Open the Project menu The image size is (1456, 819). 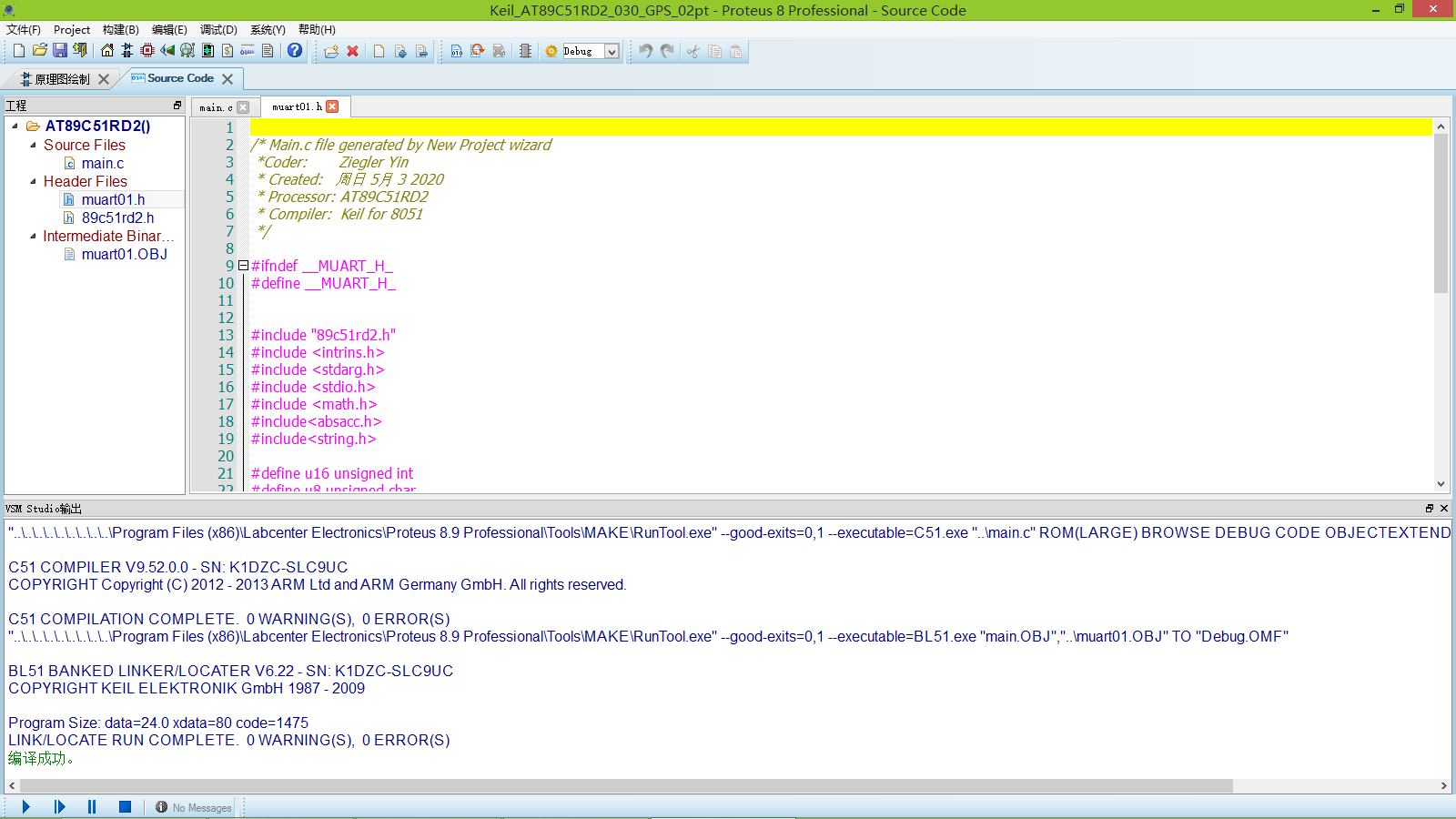(72, 29)
